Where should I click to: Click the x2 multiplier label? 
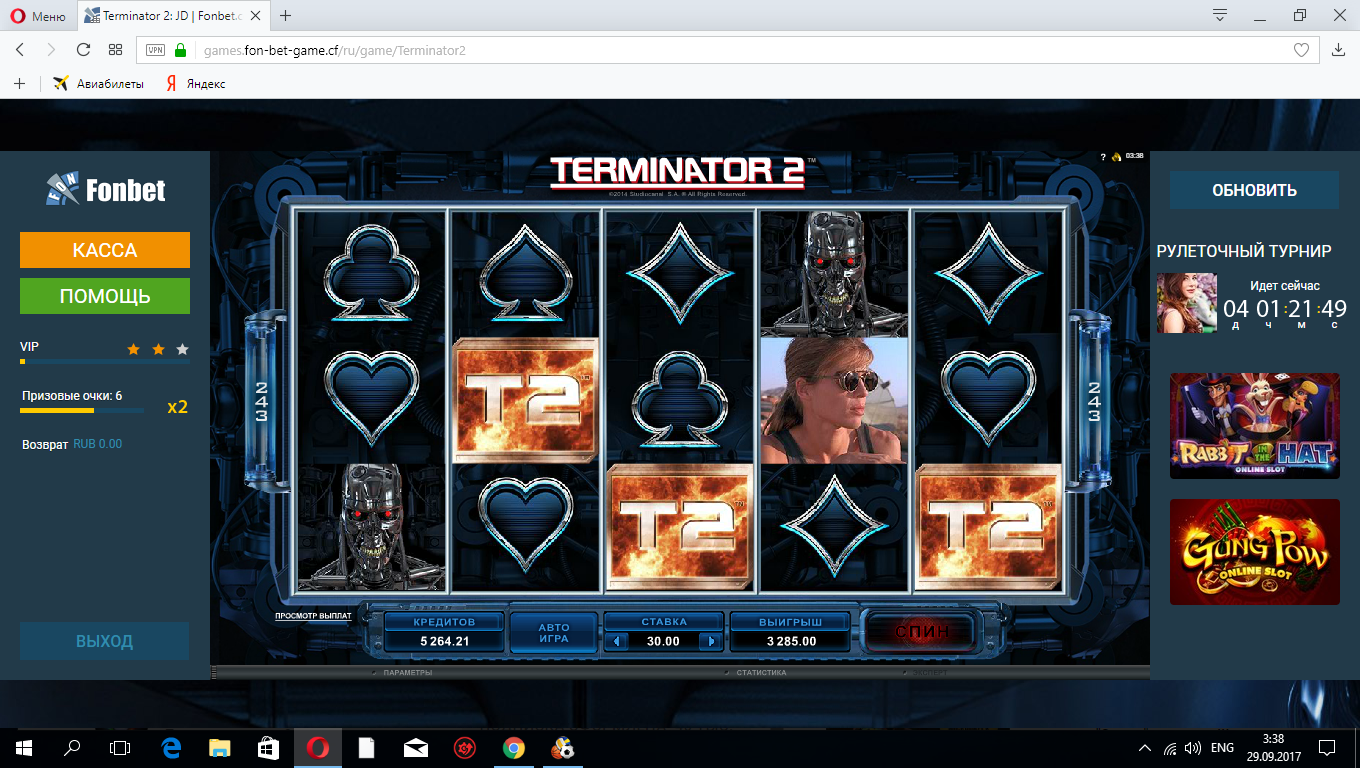click(x=177, y=407)
